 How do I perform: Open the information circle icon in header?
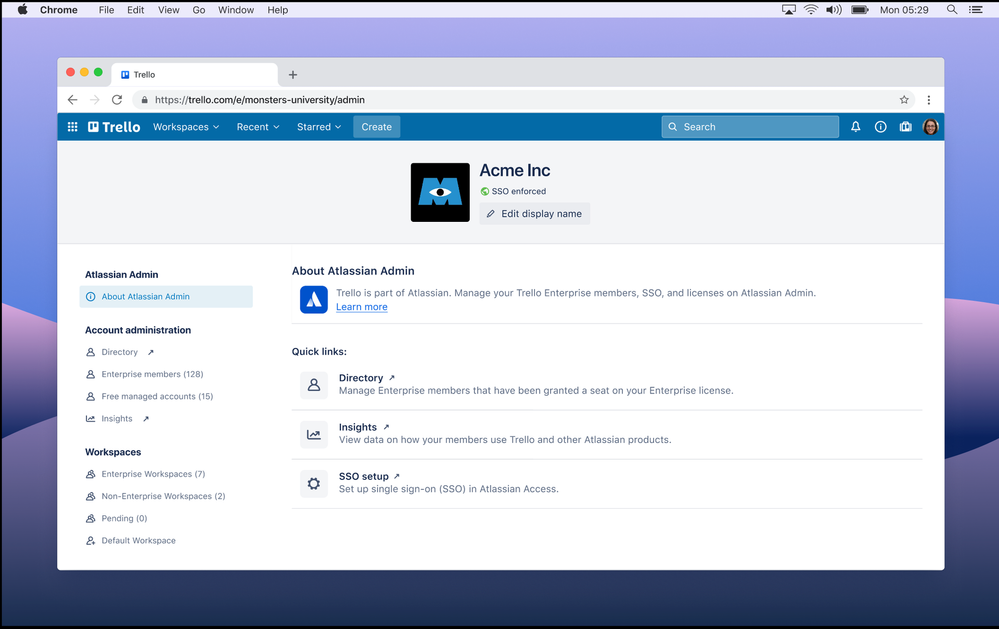click(x=880, y=127)
